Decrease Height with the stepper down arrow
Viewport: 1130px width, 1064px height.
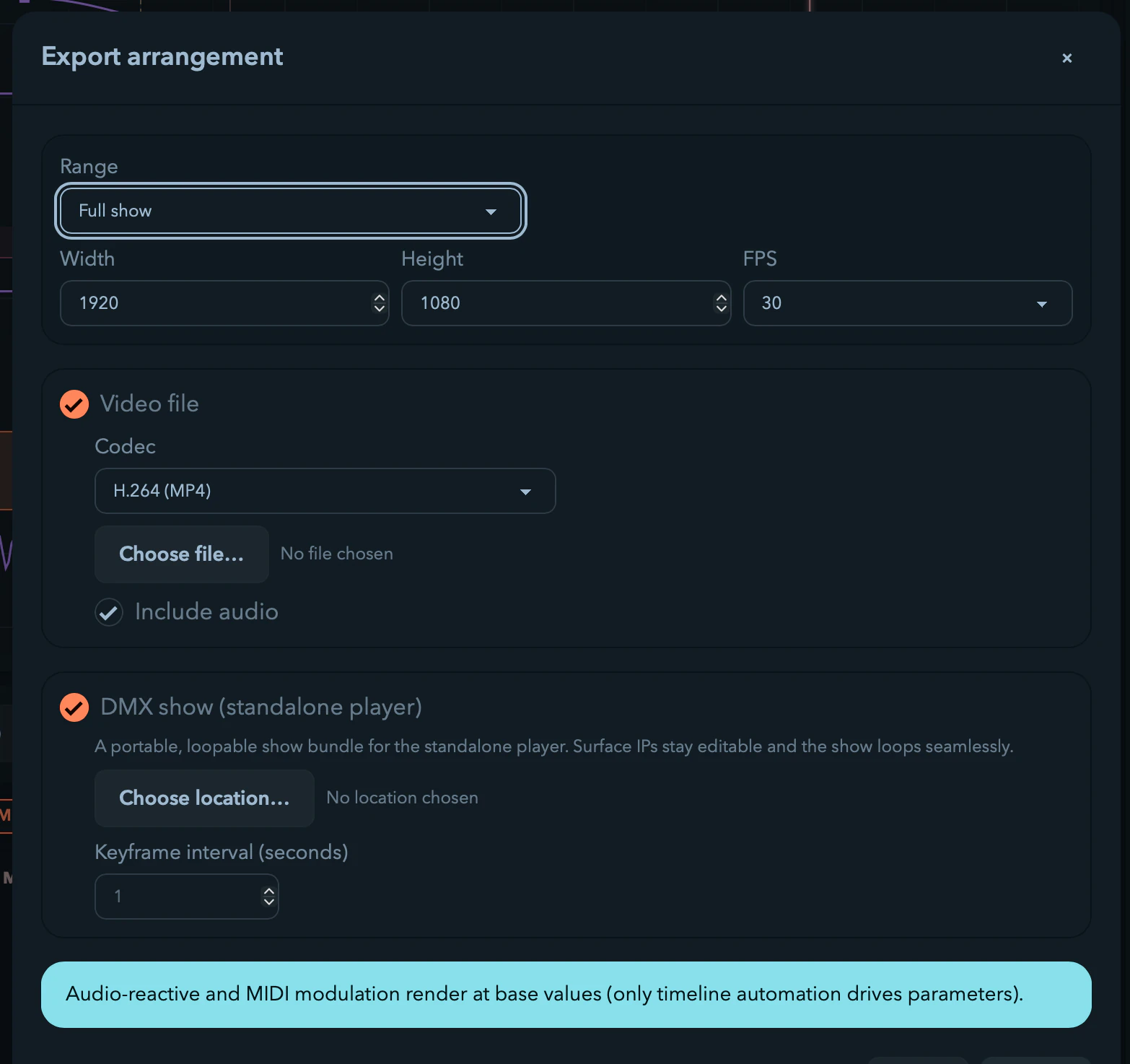coord(721,309)
